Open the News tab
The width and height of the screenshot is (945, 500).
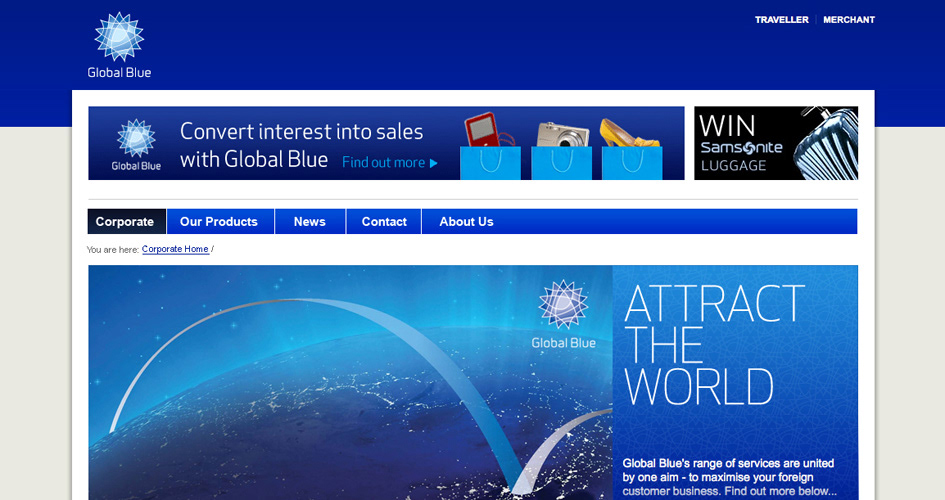point(310,222)
